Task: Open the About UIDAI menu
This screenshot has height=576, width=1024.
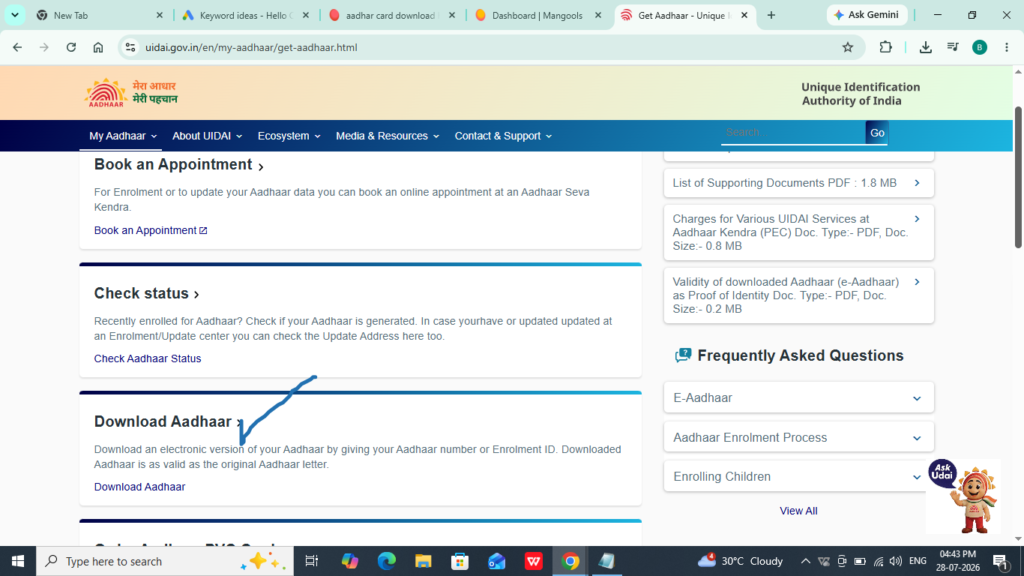Action: 207,136
